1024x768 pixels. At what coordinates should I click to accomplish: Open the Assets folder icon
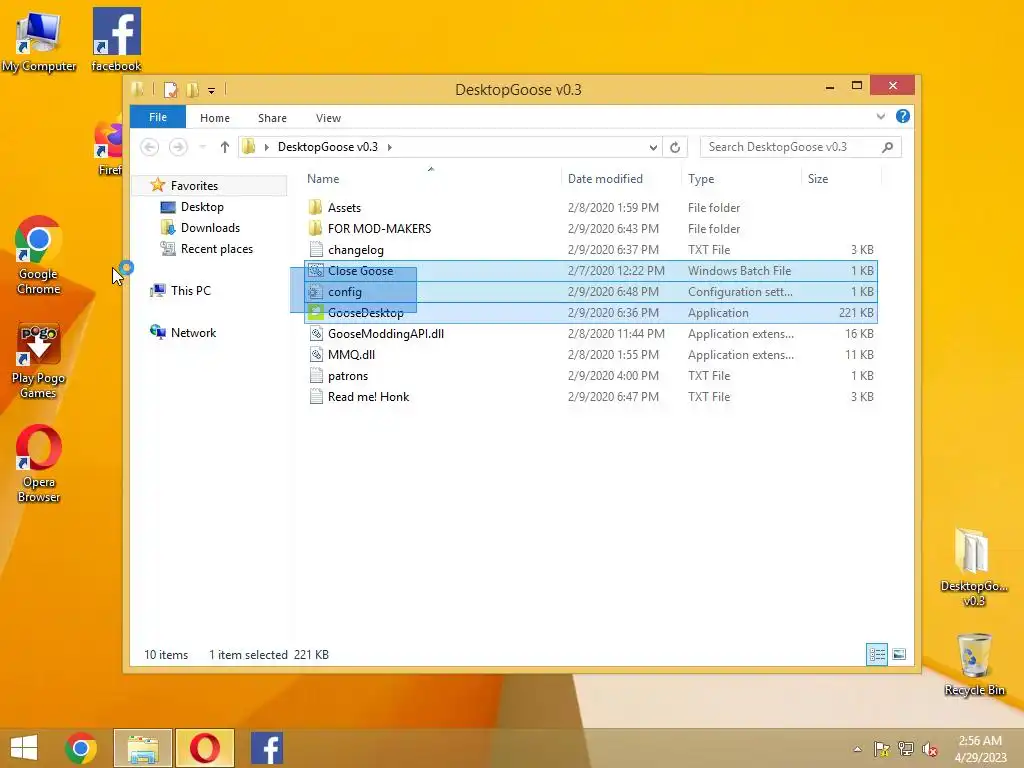[315, 208]
